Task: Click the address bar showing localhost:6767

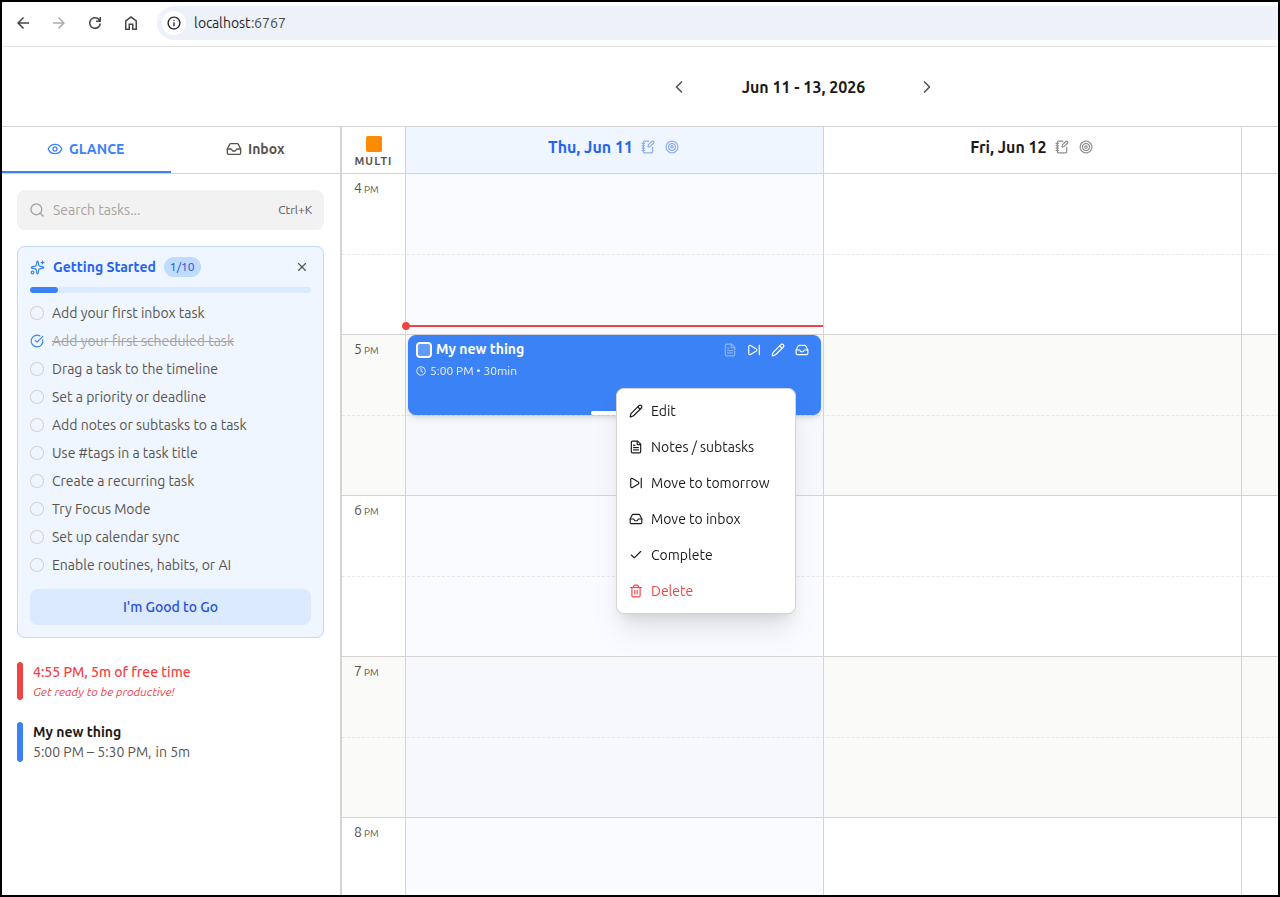Action: (720, 23)
